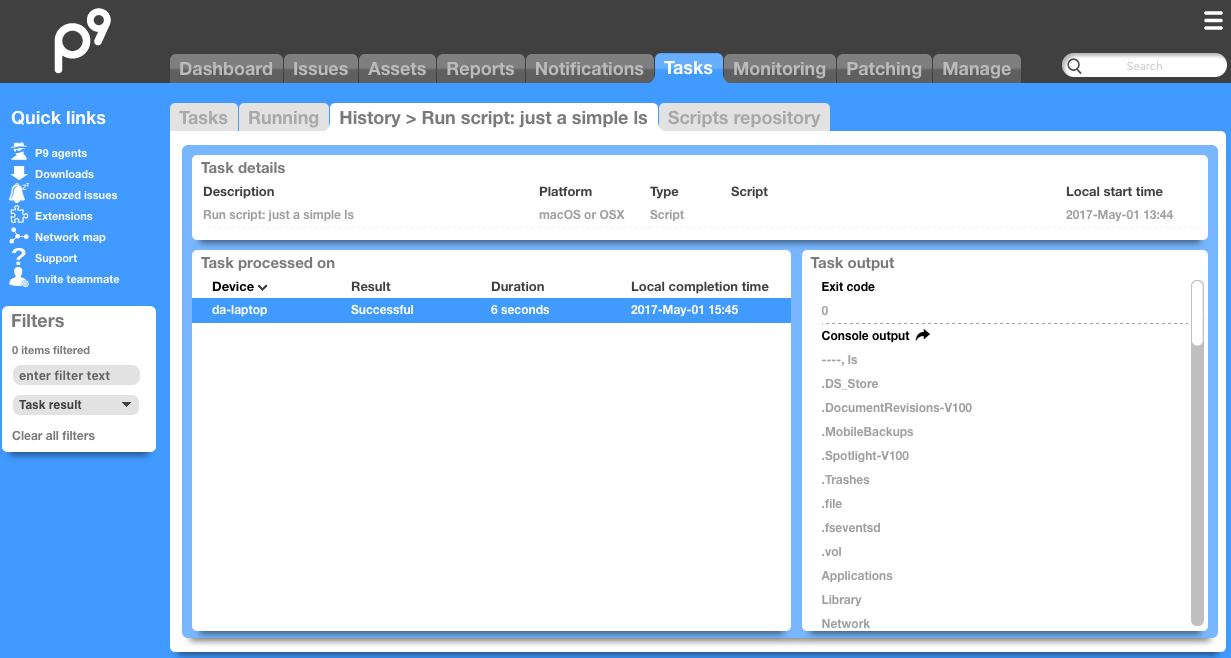Screen dimensions: 1231x658
Task: Click the Applications output line
Action: coord(857,576)
